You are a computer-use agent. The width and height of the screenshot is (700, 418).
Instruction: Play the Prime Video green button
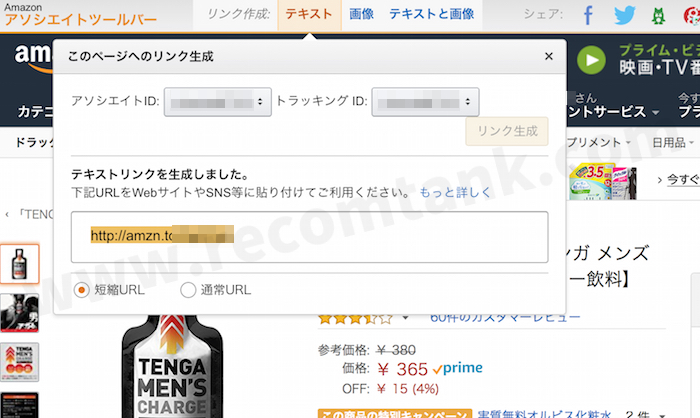pyautogui.click(x=591, y=60)
